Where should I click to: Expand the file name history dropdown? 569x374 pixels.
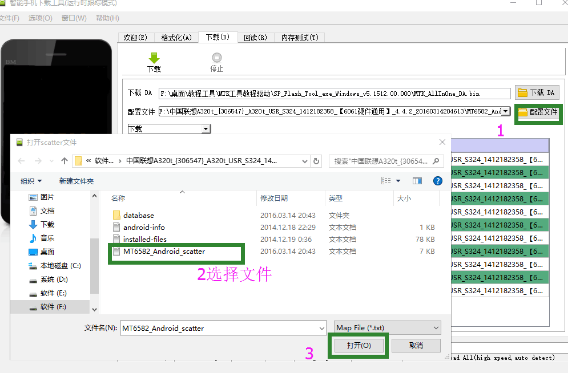pos(322,328)
